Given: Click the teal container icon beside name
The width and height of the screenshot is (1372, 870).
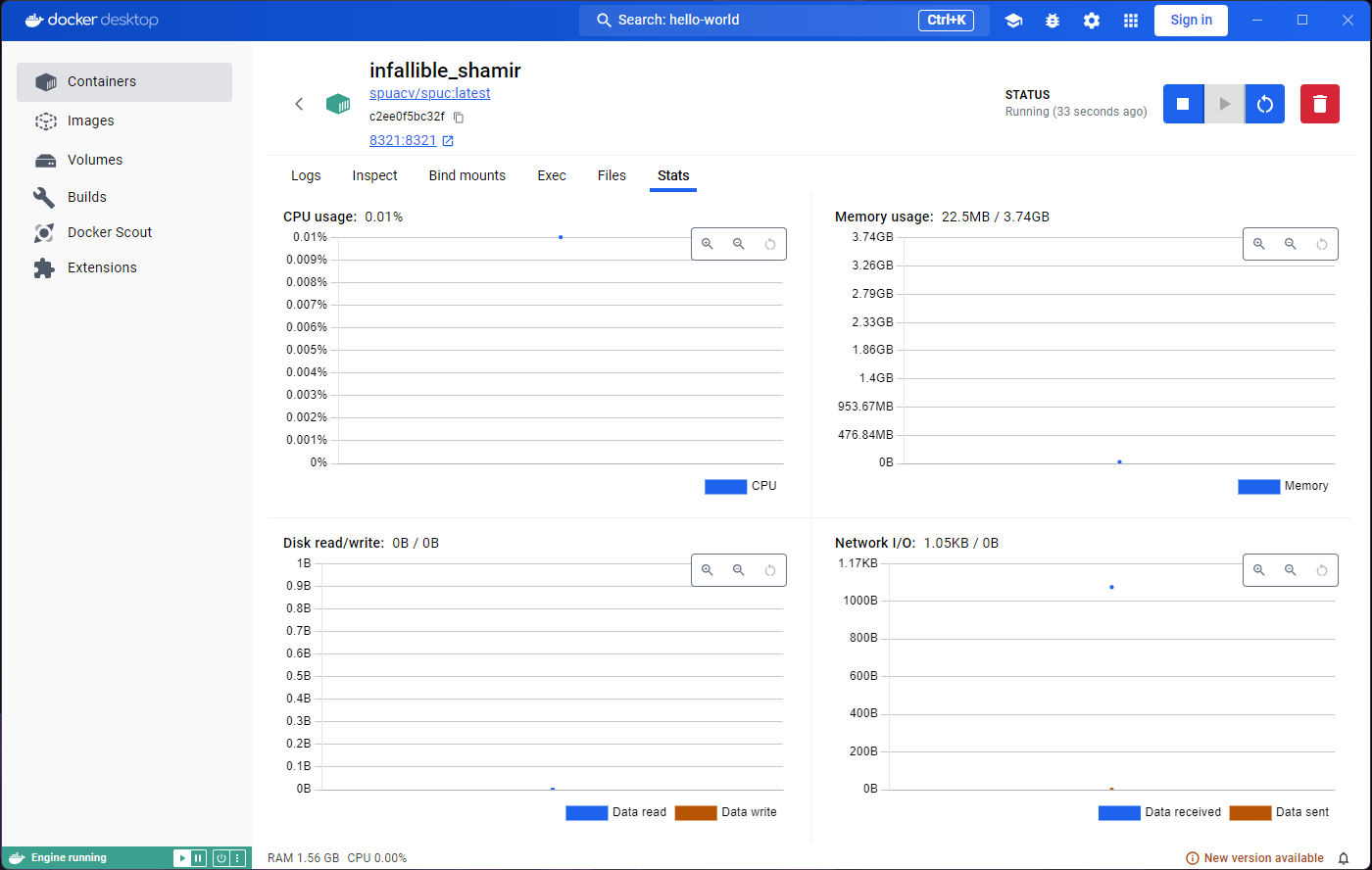Looking at the screenshot, I should point(338,104).
